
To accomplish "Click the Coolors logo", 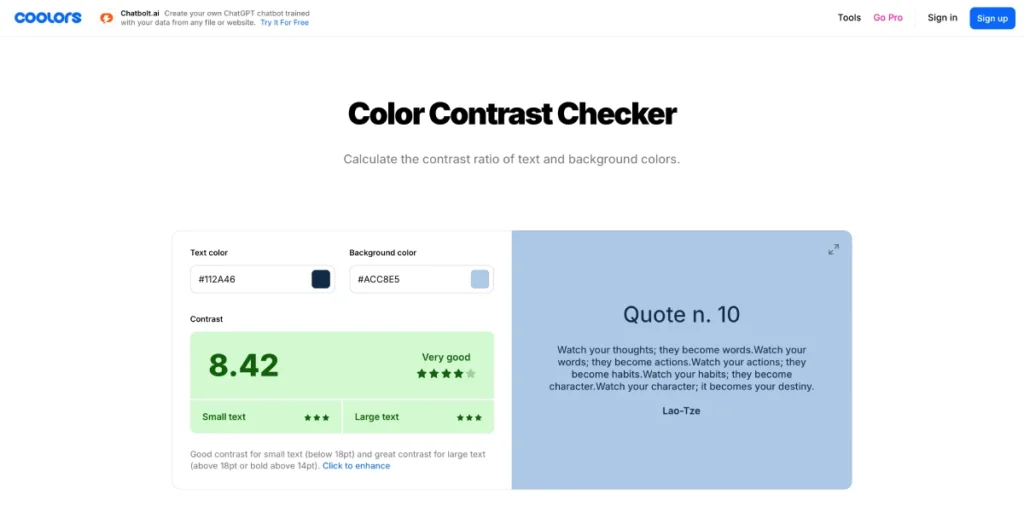I will coord(48,18).
